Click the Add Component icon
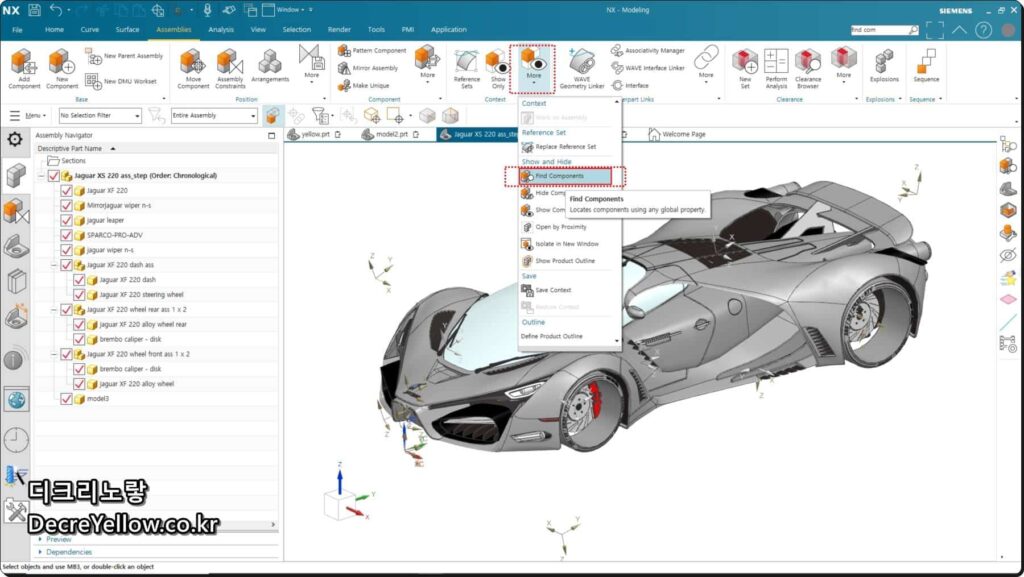 [24, 68]
